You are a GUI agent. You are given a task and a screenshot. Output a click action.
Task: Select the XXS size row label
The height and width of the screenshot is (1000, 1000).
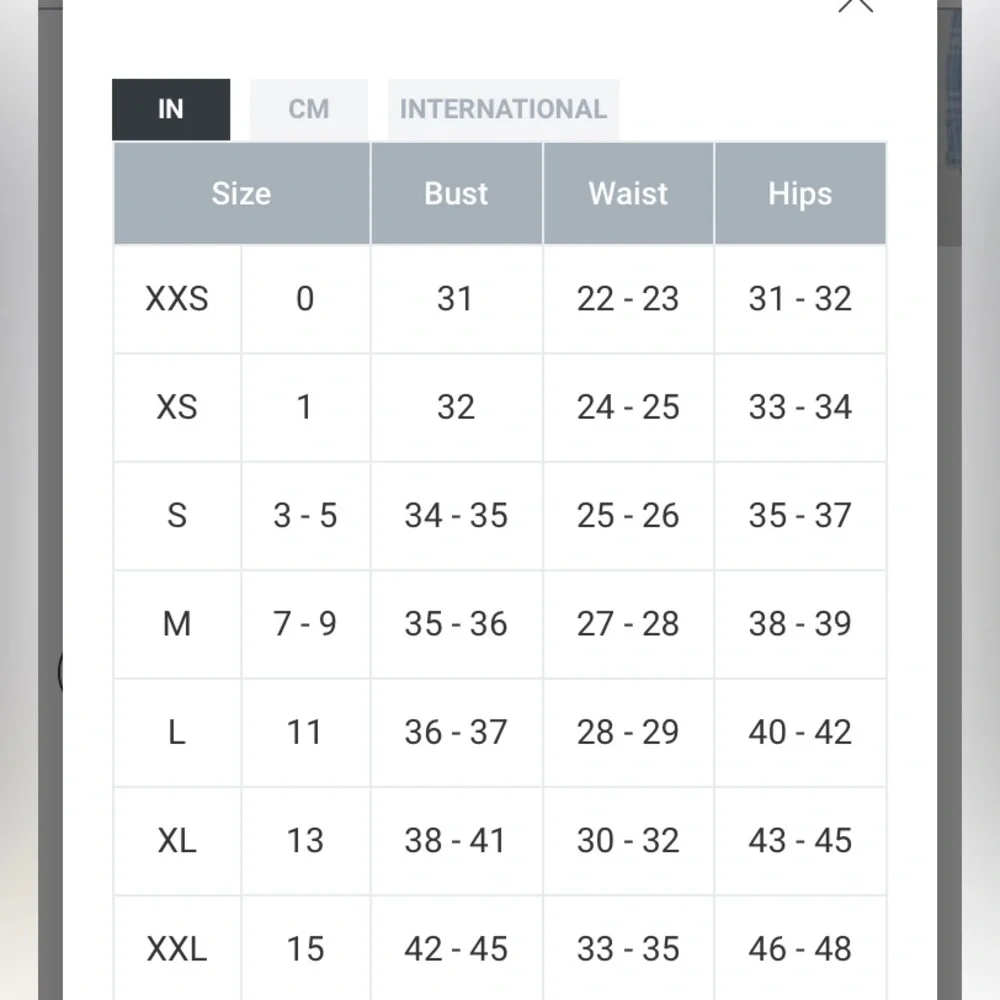click(177, 299)
